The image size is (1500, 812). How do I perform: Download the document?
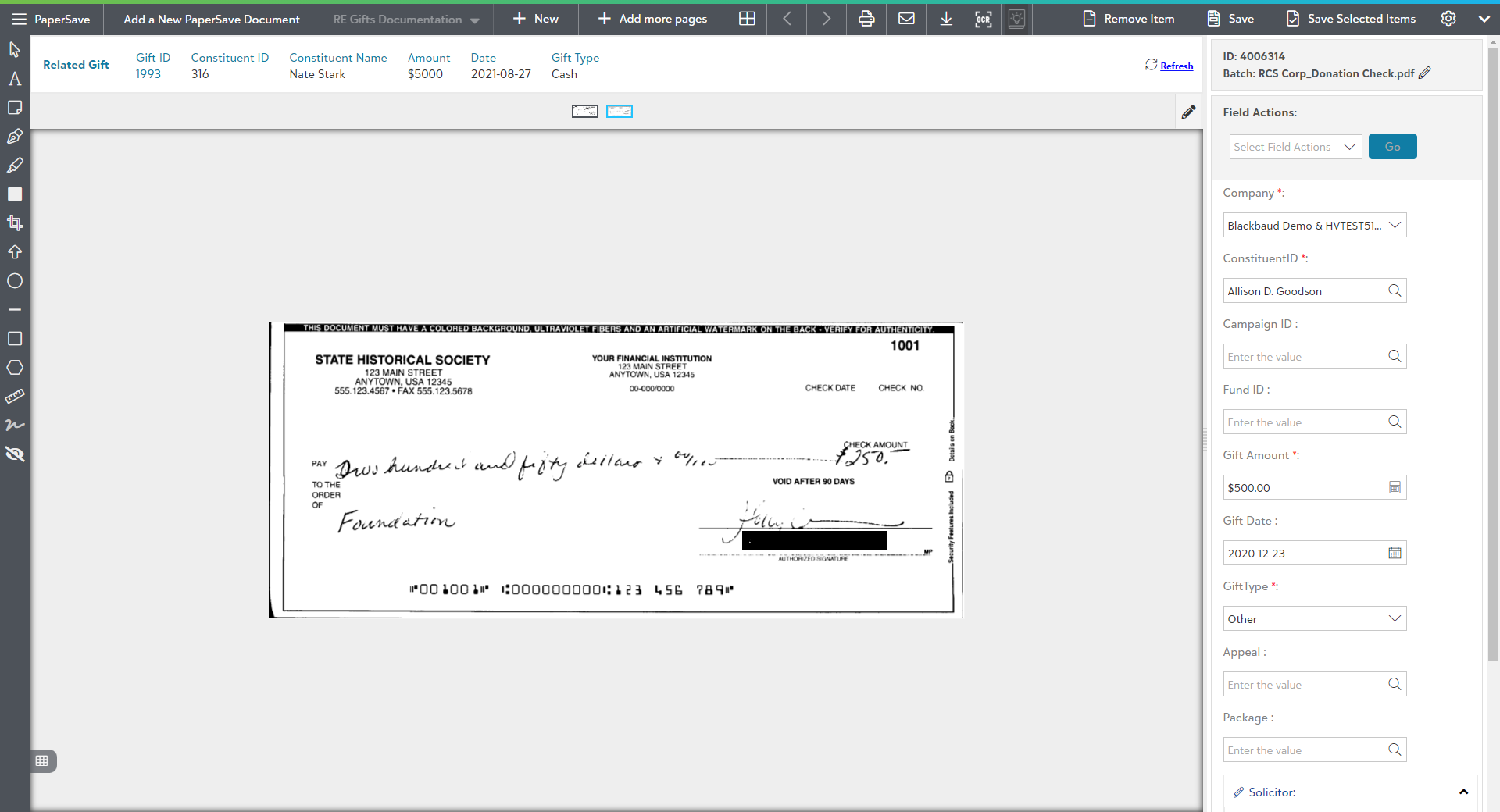click(945, 19)
